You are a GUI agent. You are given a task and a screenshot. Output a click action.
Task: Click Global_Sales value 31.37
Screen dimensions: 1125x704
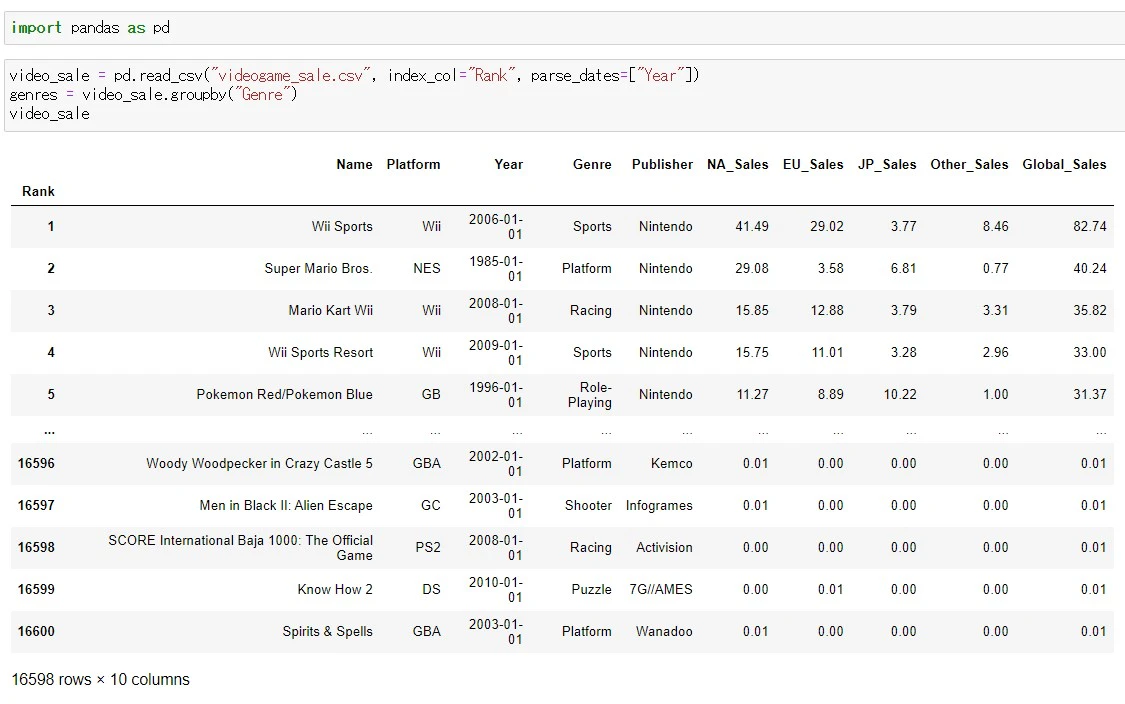(x=1090, y=395)
